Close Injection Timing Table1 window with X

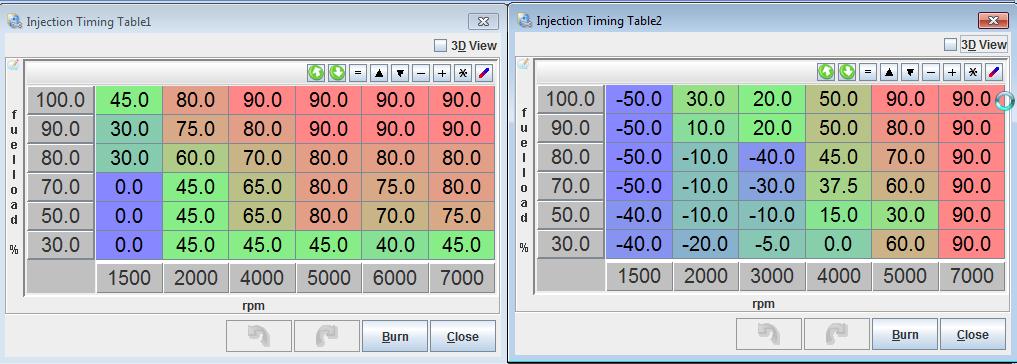tap(483, 21)
